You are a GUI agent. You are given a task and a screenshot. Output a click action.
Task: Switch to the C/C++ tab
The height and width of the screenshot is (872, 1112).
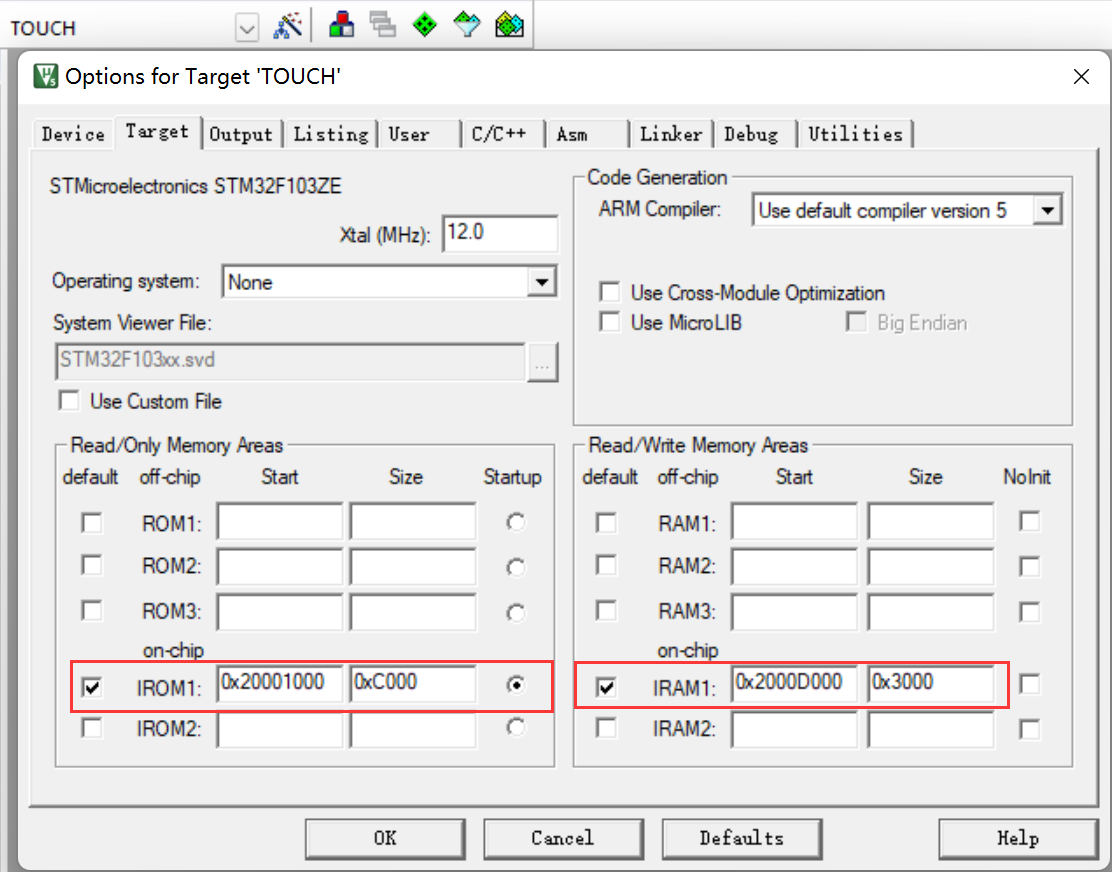[500, 134]
